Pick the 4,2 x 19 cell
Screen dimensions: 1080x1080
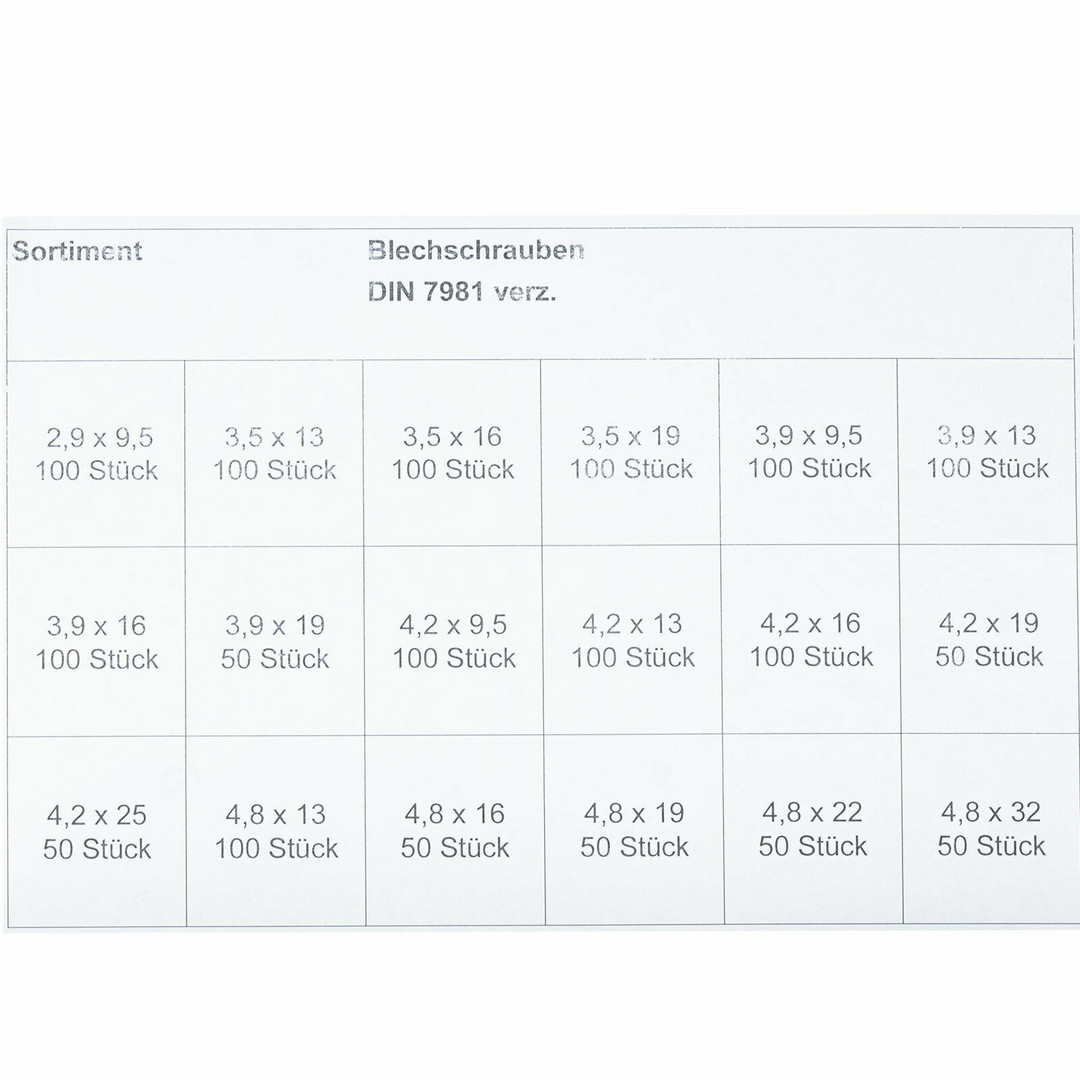click(988, 639)
